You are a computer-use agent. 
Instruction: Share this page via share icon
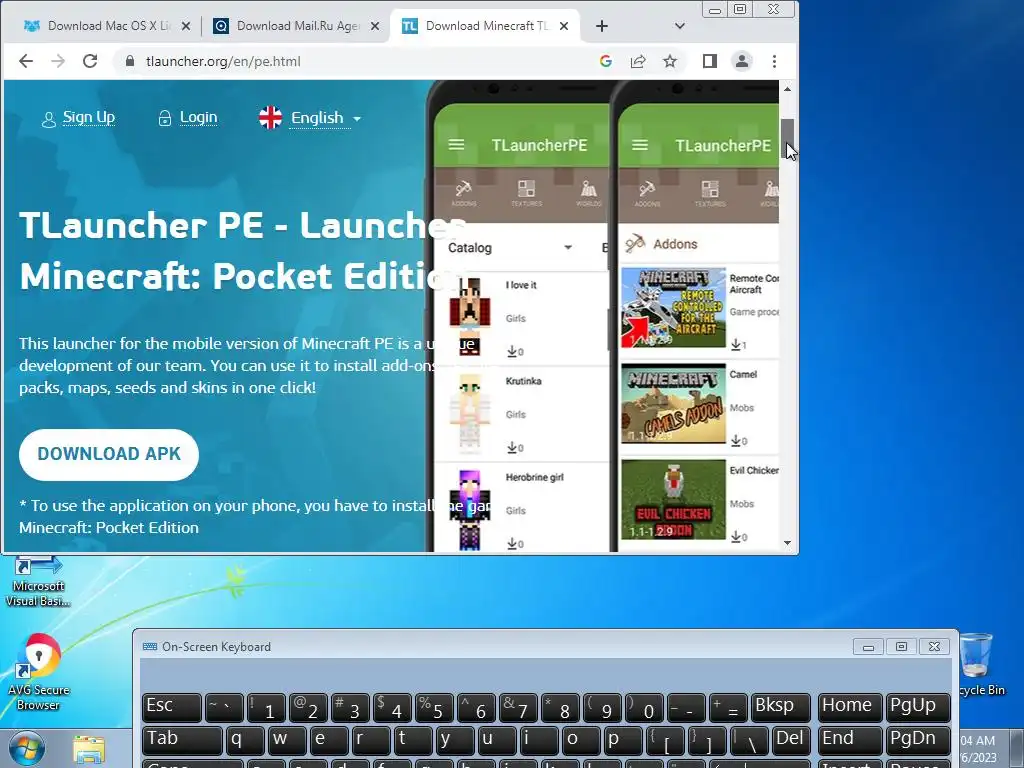click(x=638, y=61)
